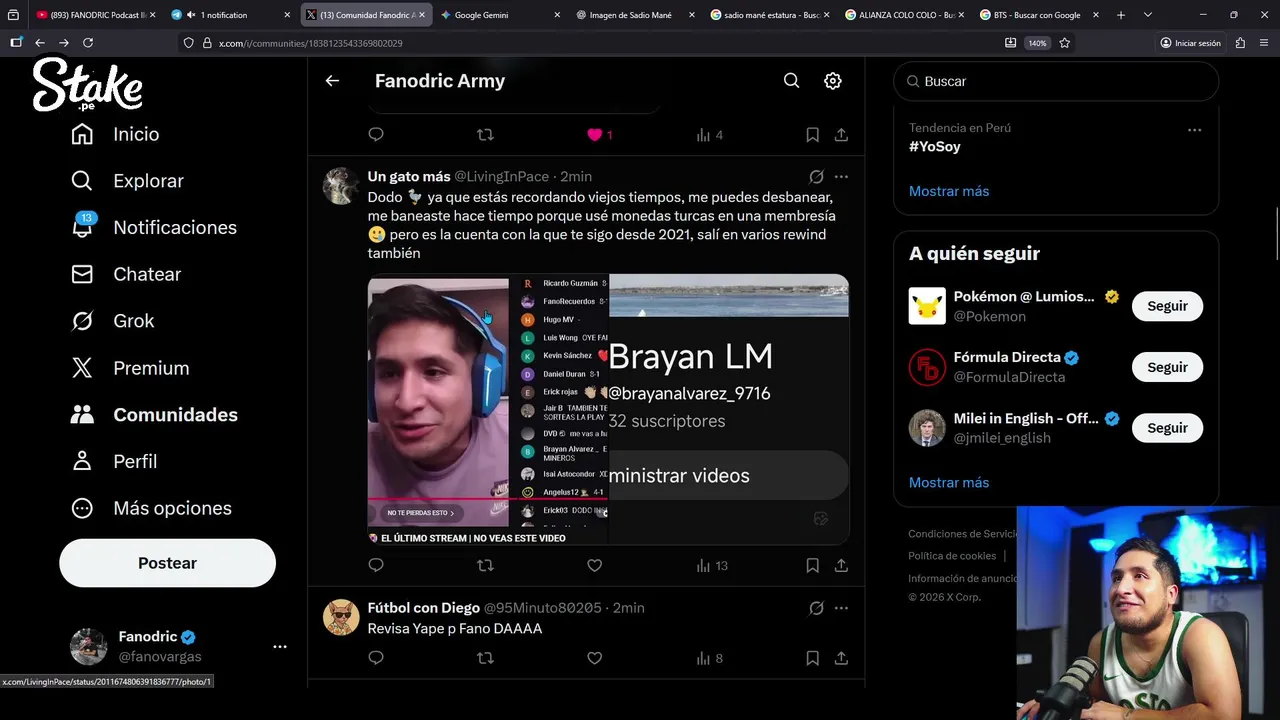Click Mostrar más under A quién seguir
The image size is (1280, 720).
(x=949, y=482)
